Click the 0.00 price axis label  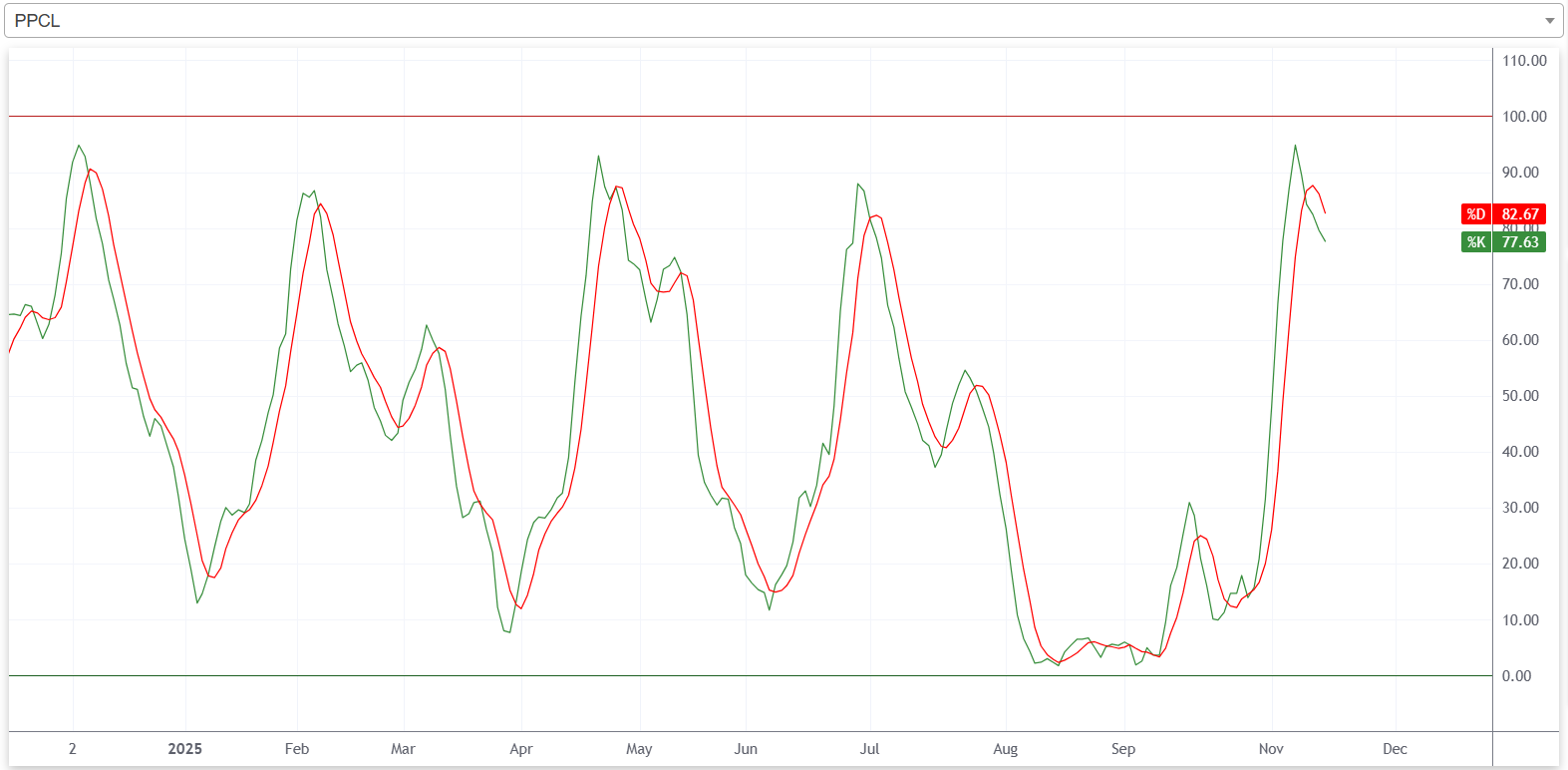pyautogui.click(x=1516, y=676)
